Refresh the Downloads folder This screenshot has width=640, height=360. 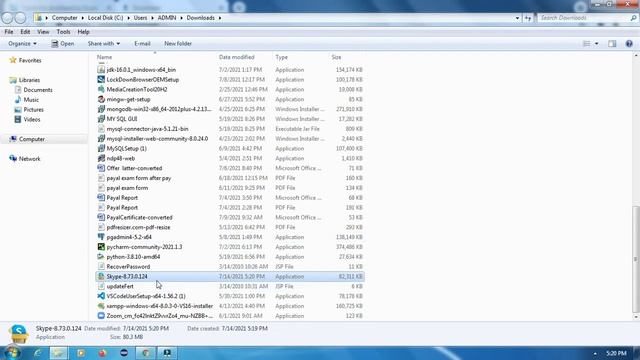[x=528, y=18]
